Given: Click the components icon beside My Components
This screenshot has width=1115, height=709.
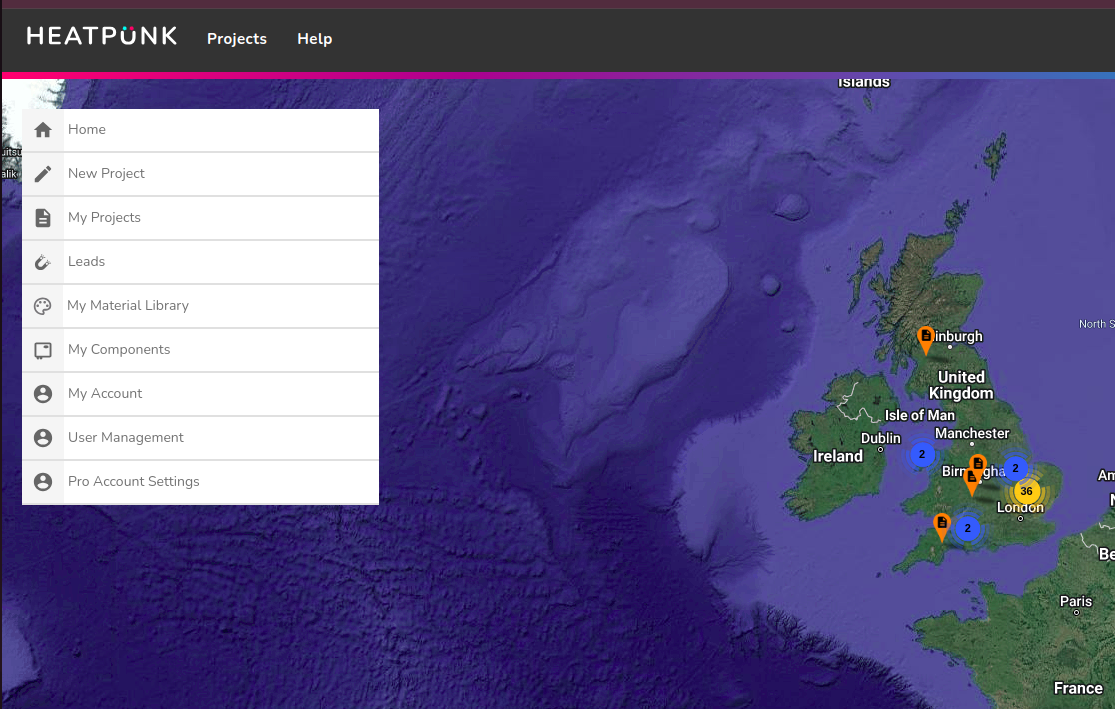Looking at the screenshot, I should pos(43,350).
